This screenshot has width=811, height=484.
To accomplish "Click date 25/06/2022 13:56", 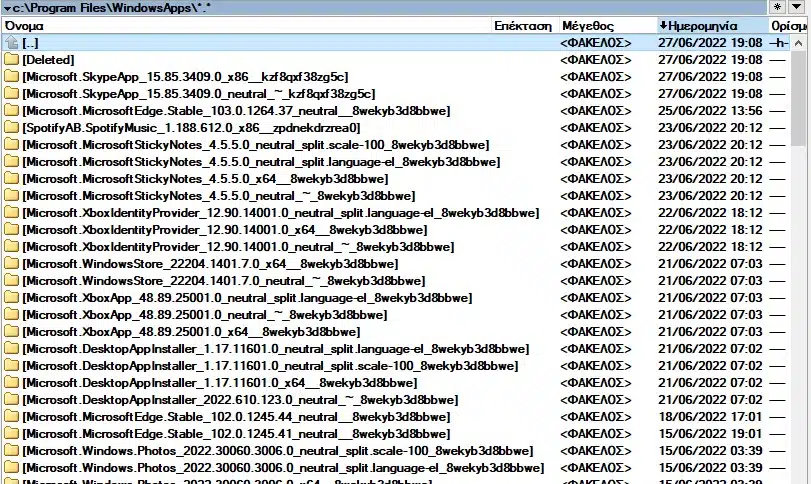I will (710, 111).
